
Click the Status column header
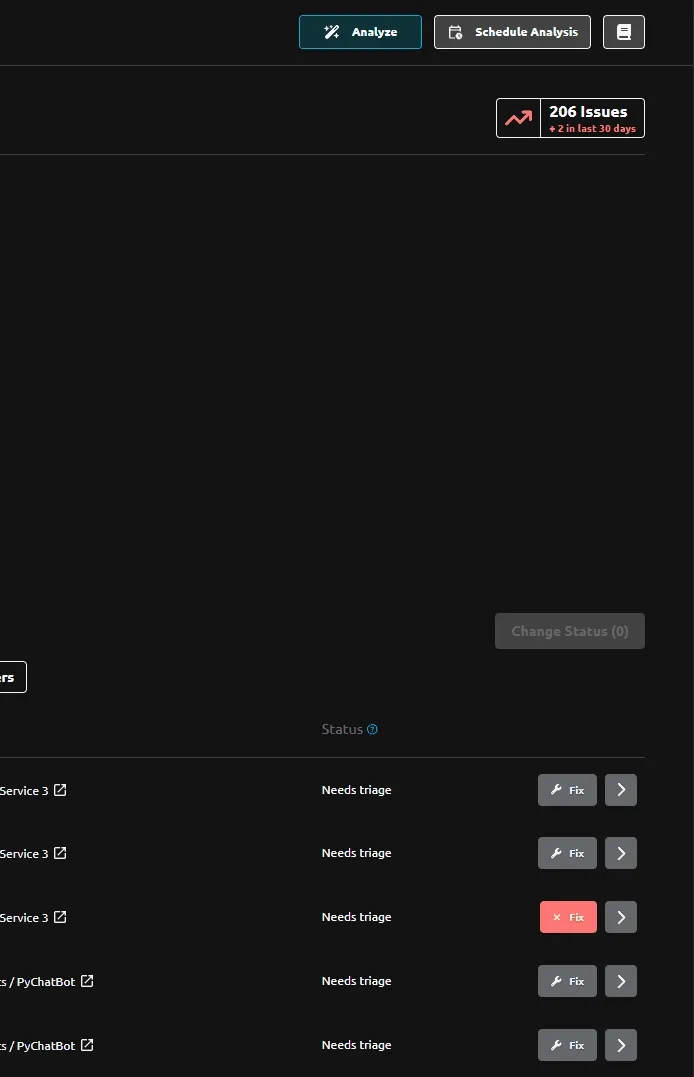pos(342,729)
